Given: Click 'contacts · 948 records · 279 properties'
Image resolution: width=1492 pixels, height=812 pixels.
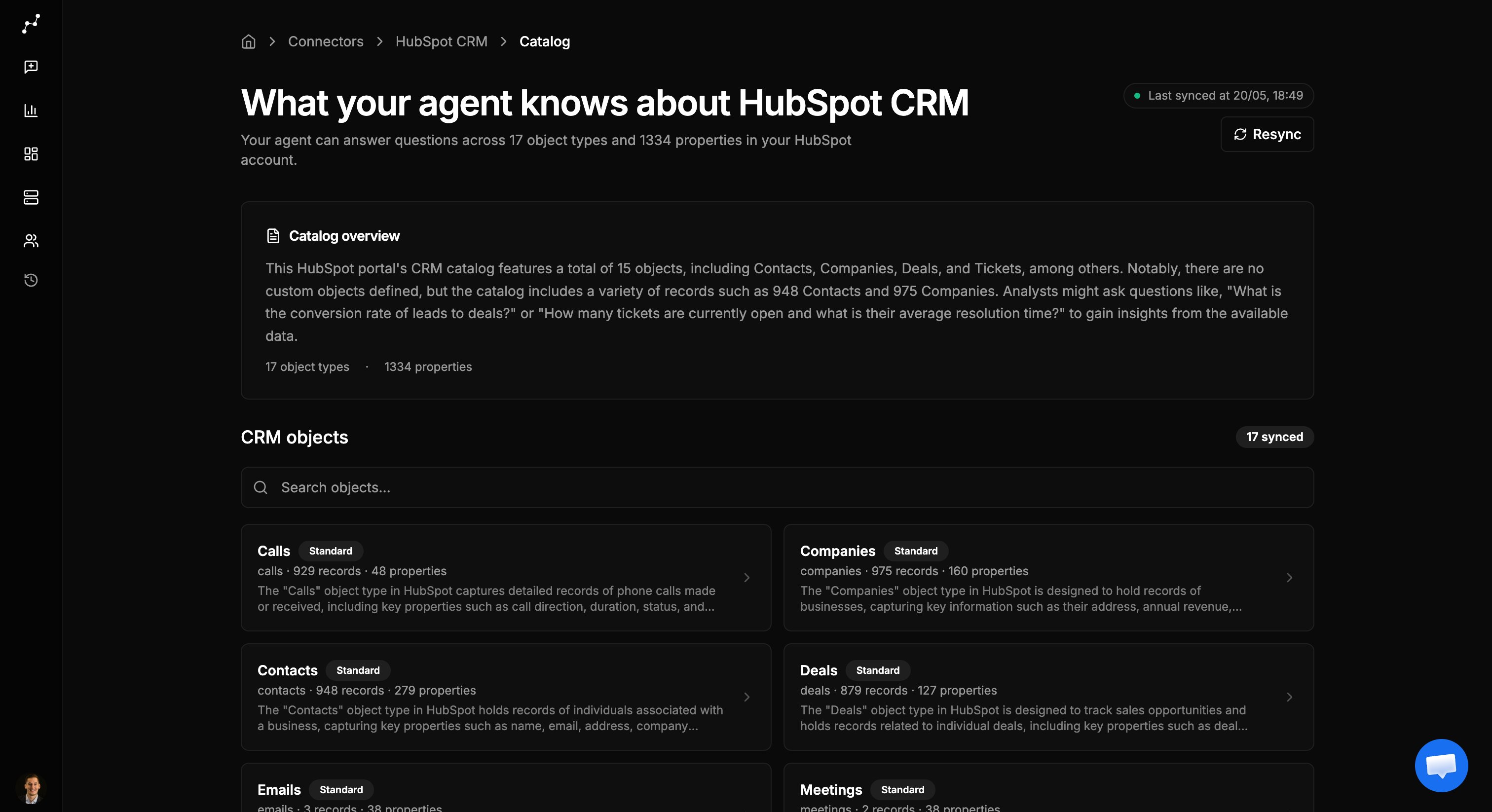Looking at the screenshot, I should click(x=367, y=690).
